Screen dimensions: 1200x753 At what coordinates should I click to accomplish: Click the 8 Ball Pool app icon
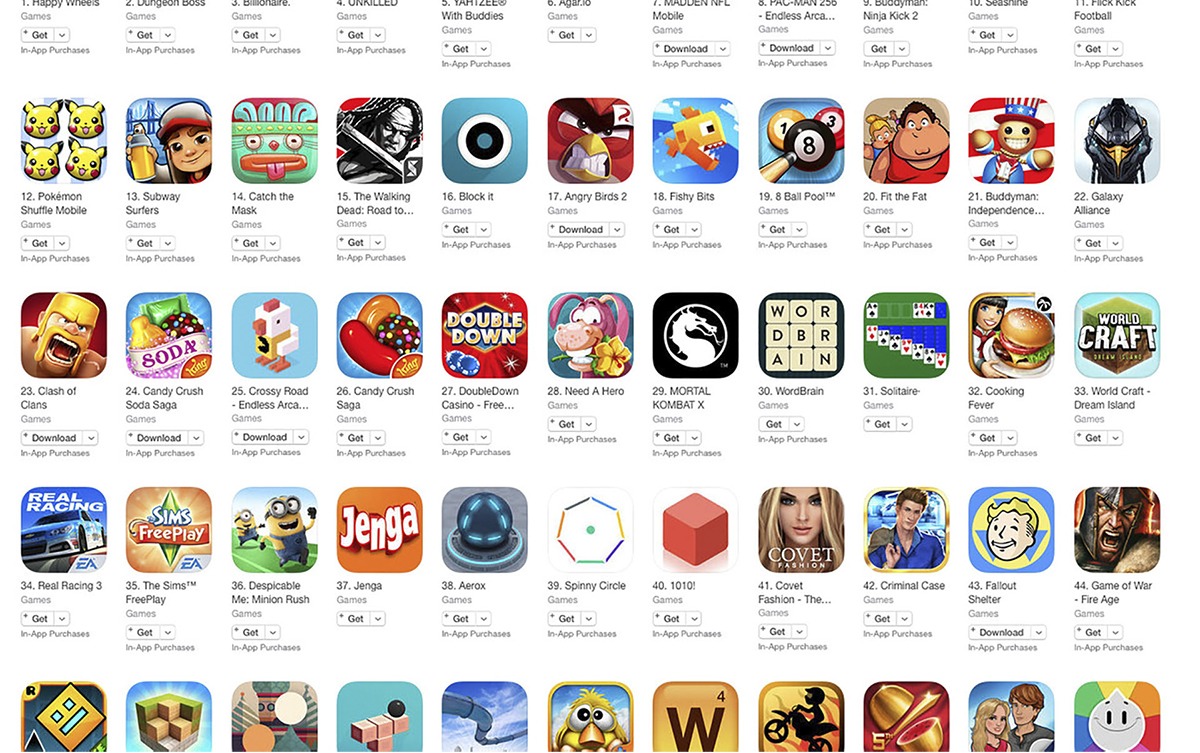801,141
